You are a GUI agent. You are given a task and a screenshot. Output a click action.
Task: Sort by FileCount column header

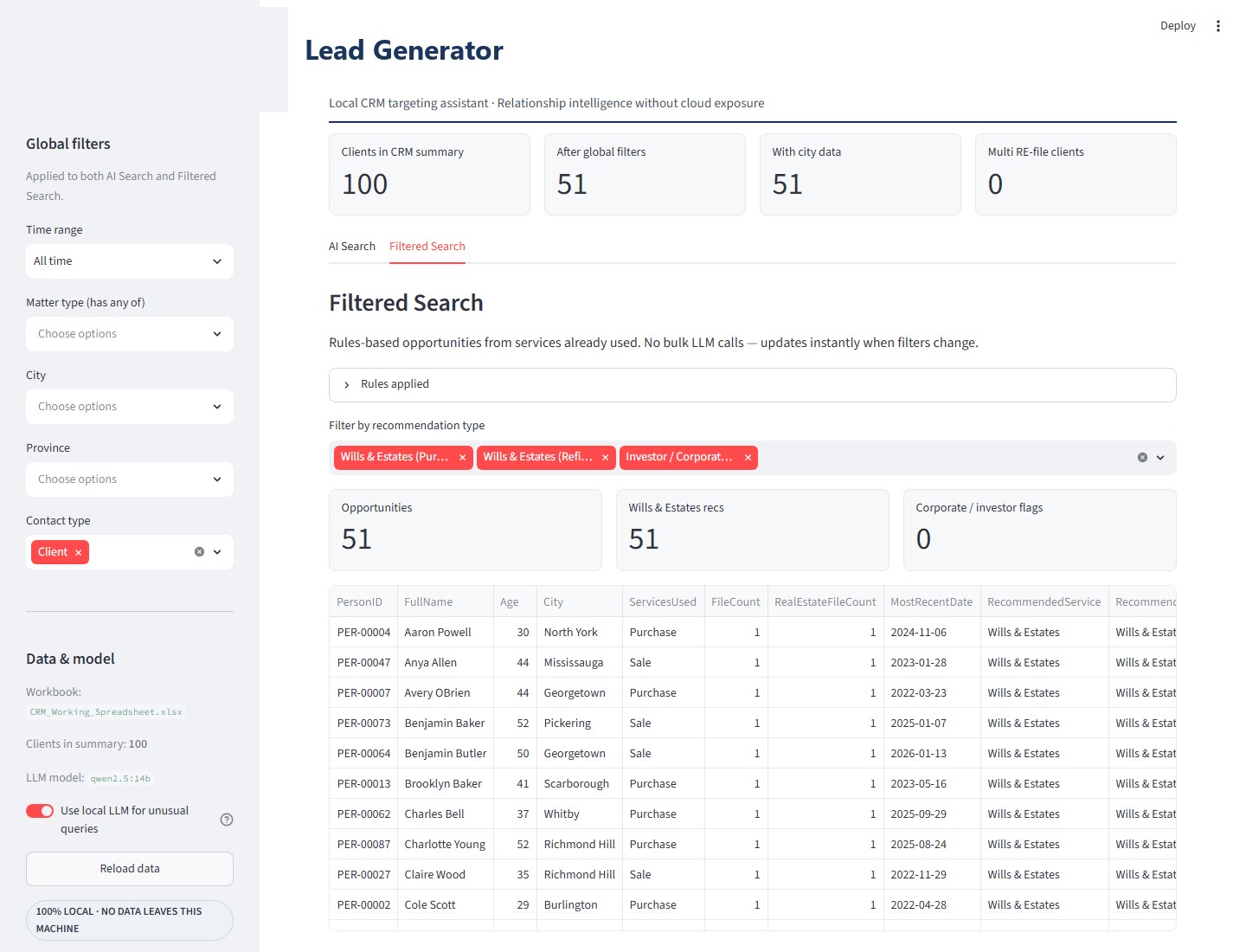point(735,602)
